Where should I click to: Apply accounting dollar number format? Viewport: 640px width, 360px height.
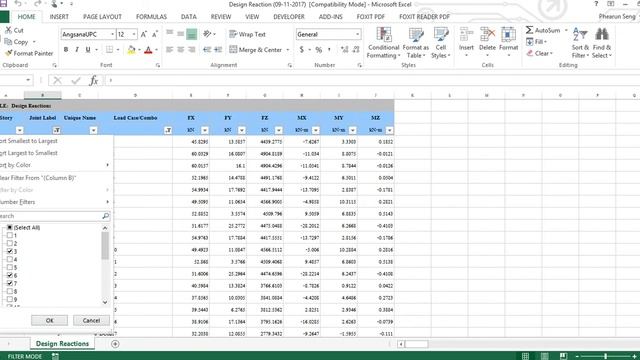point(302,50)
